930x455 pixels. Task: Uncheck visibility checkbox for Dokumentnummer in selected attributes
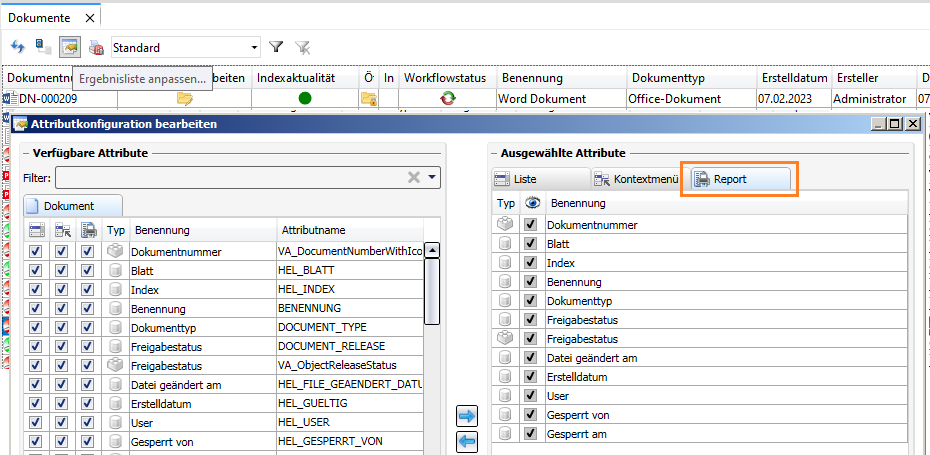point(530,225)
